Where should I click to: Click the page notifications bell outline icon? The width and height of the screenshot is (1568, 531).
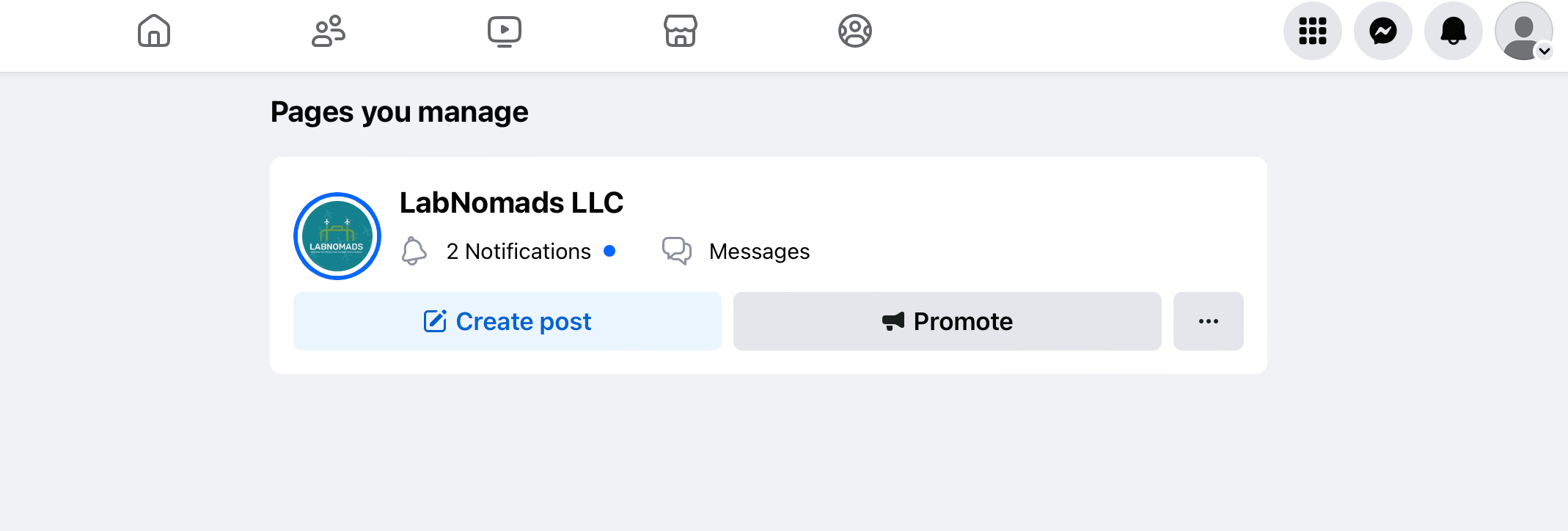(414, 251)
